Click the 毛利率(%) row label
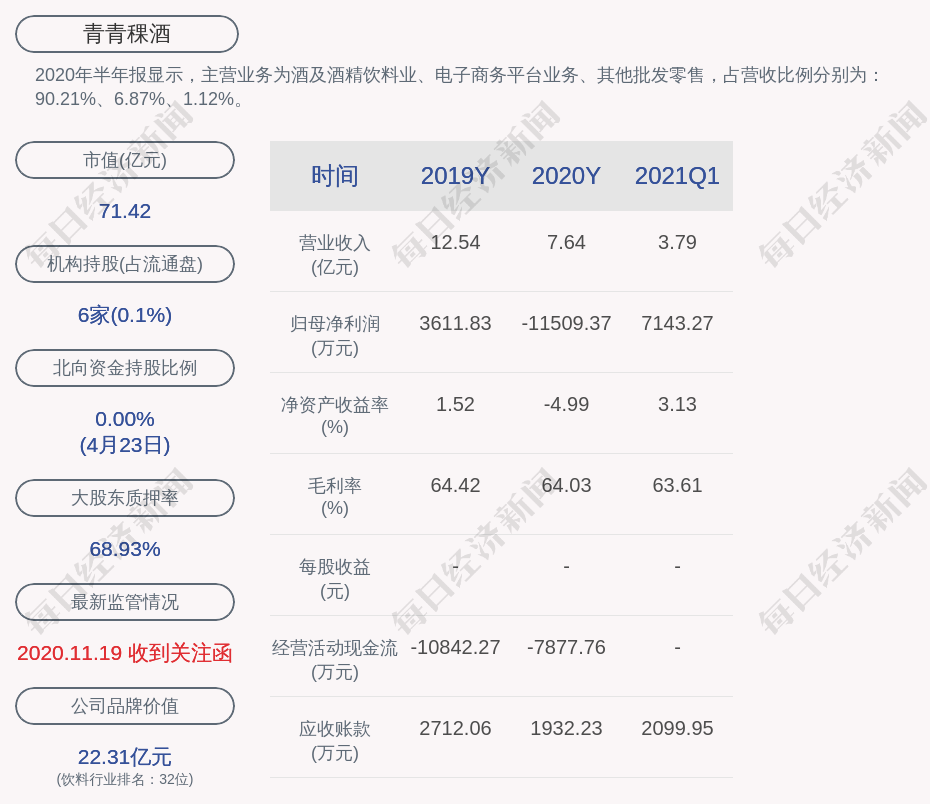 (335, 497)
